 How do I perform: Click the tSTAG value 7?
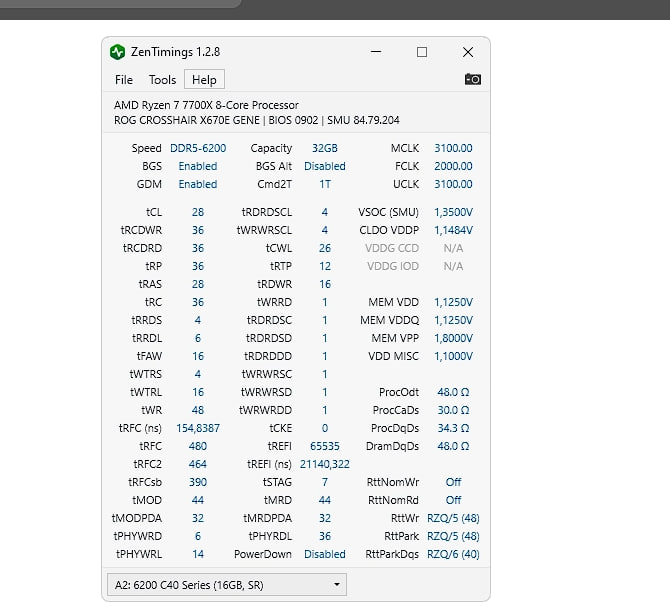point(325,482)
